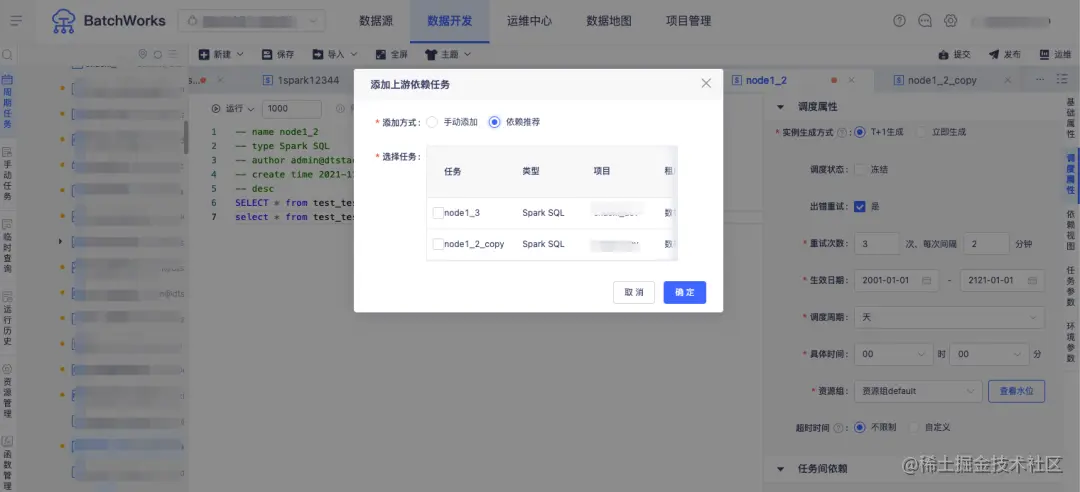
Task: Open the 任务参数 side tab
Action: click(x=1070, y=286)
